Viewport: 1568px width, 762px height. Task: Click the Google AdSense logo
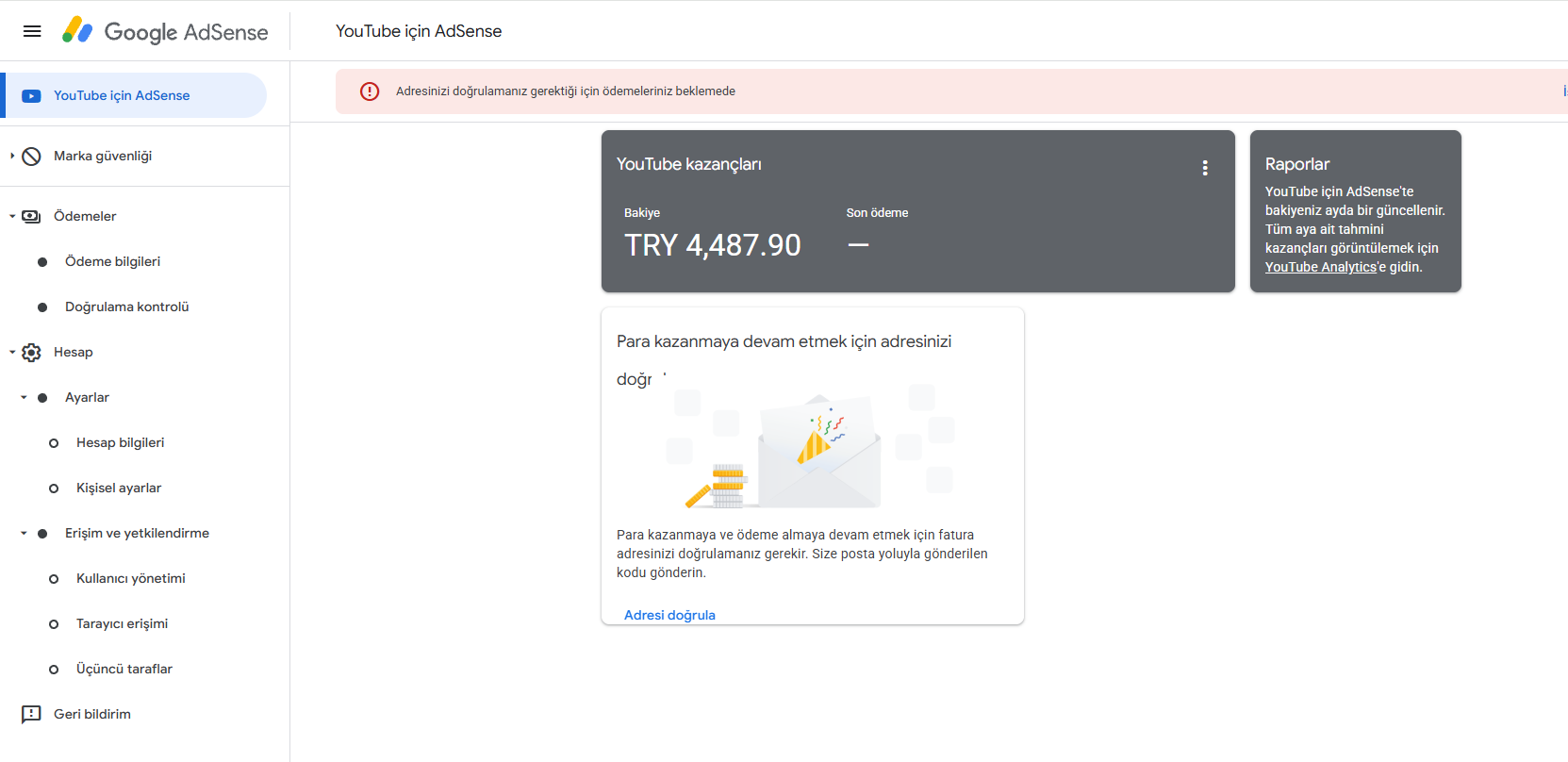165,31
